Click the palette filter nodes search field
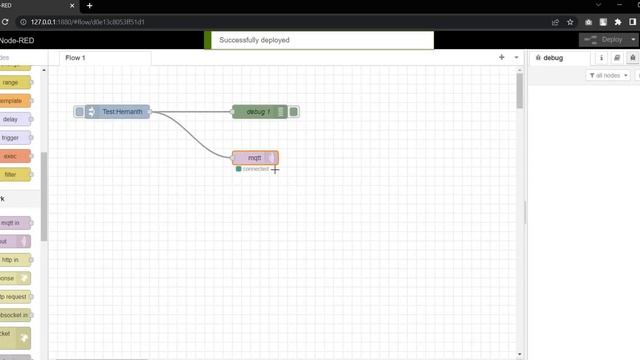The image size is (640, 360). [20, 58]
